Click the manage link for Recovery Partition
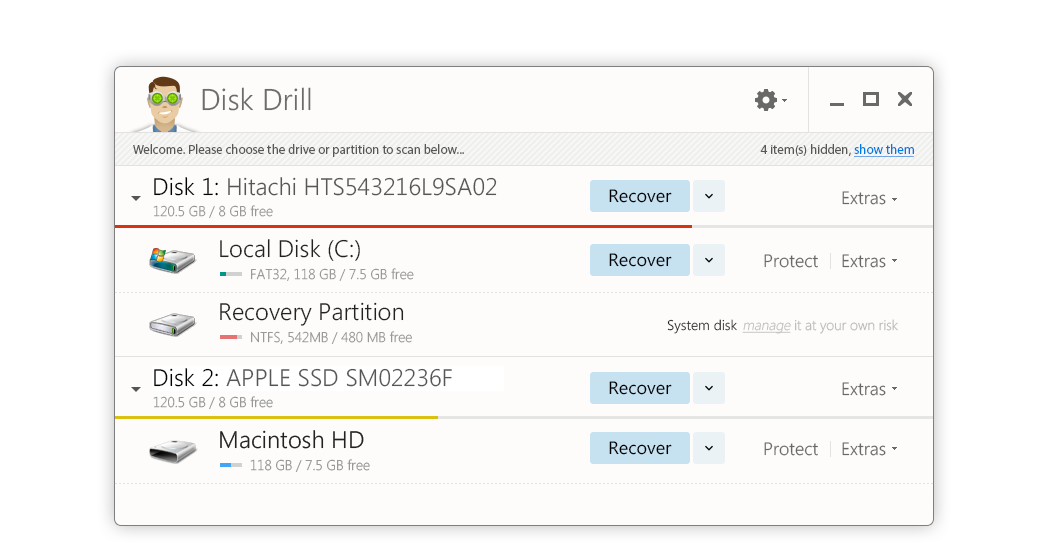 coord(766,326)
